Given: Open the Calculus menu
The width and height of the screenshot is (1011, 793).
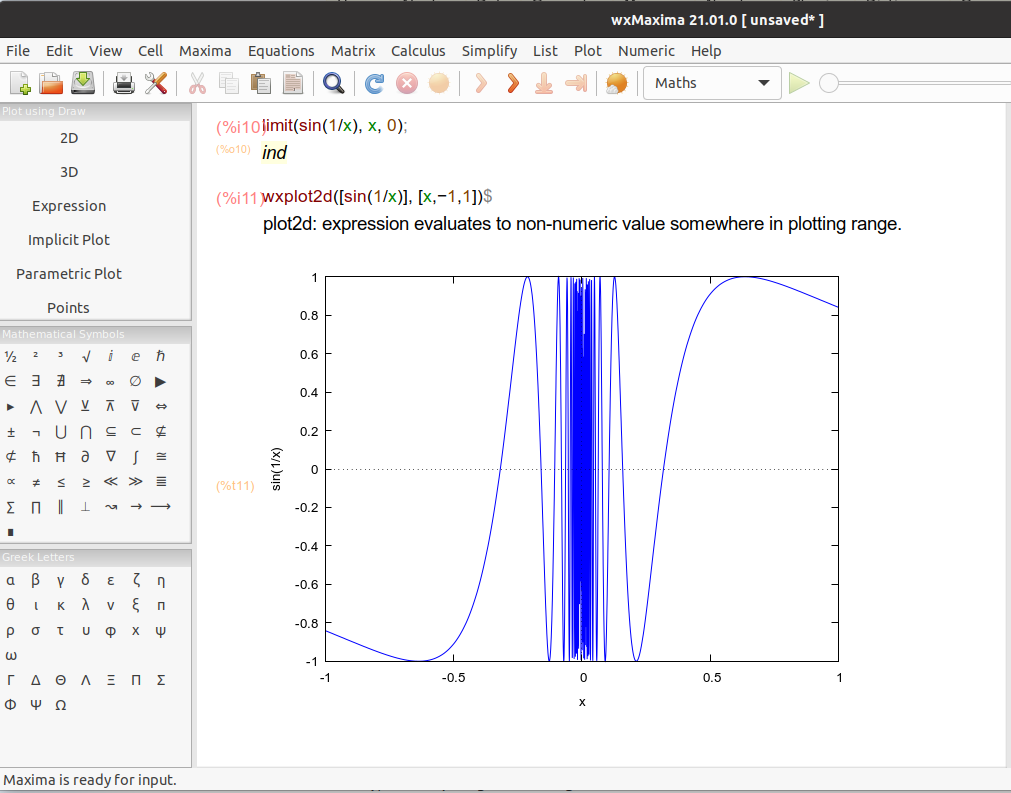Looking at the screenshot, I should click(418, 51).
